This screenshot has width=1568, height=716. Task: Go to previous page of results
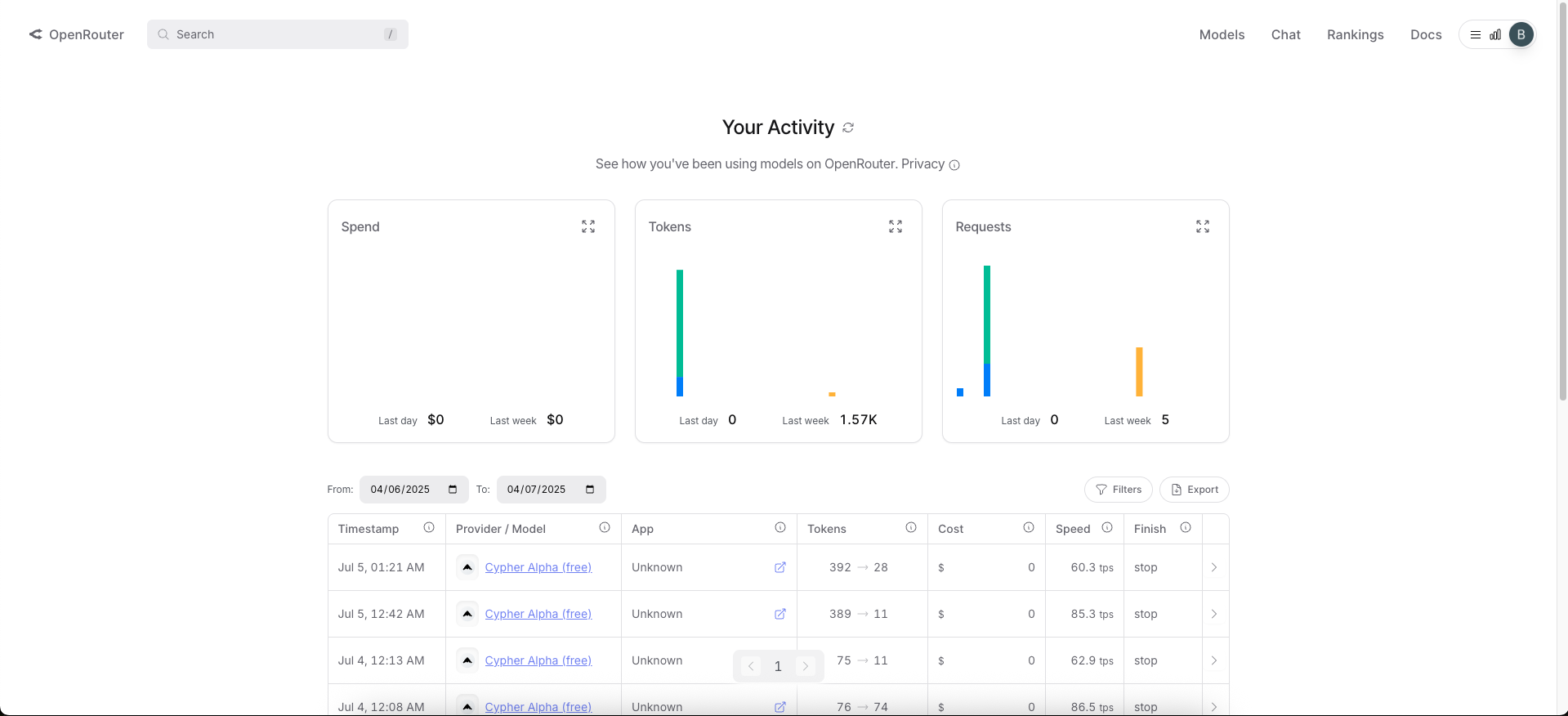pyautogui.click(x=751, y=666)
